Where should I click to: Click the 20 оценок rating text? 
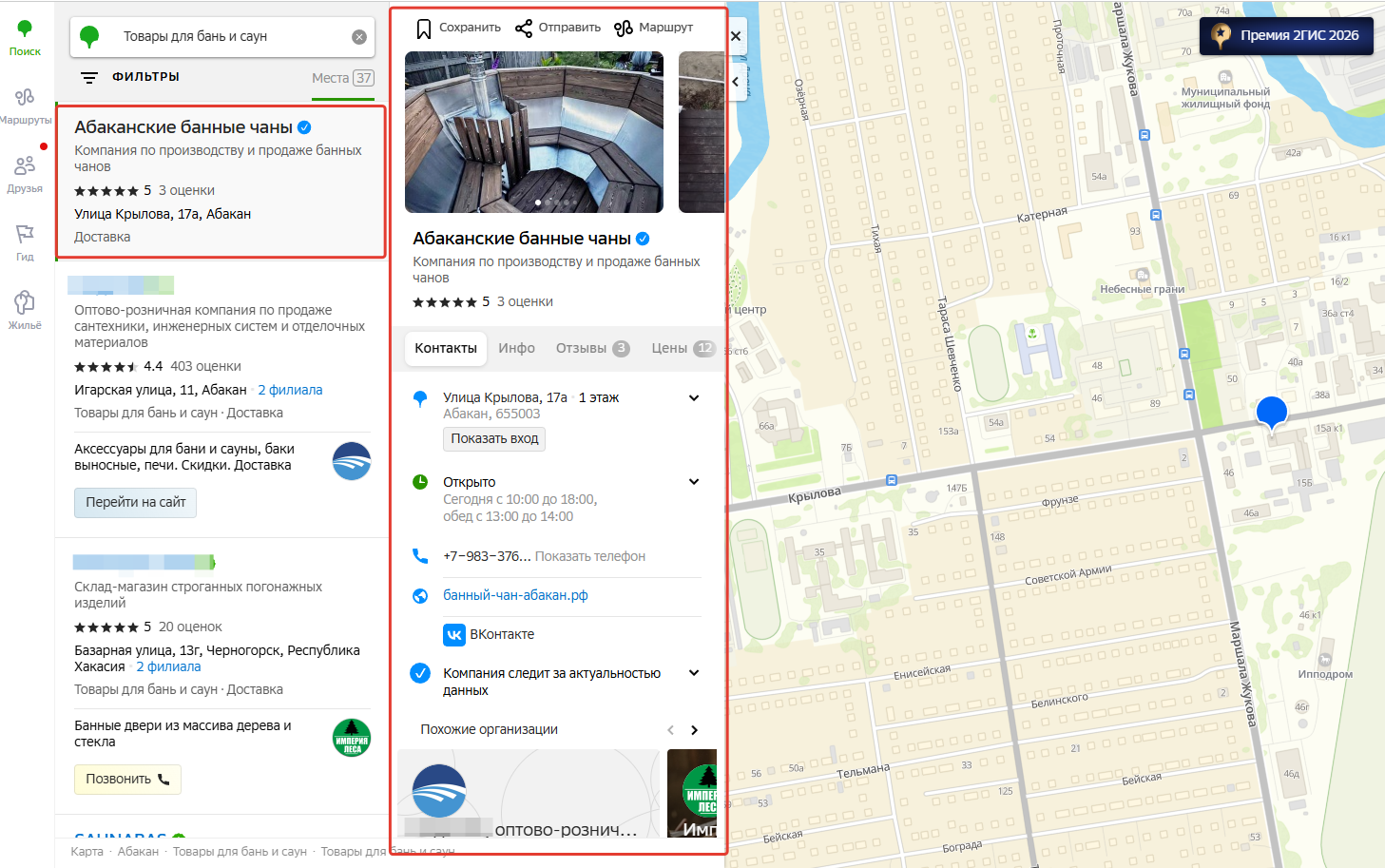tap(190, 627)
